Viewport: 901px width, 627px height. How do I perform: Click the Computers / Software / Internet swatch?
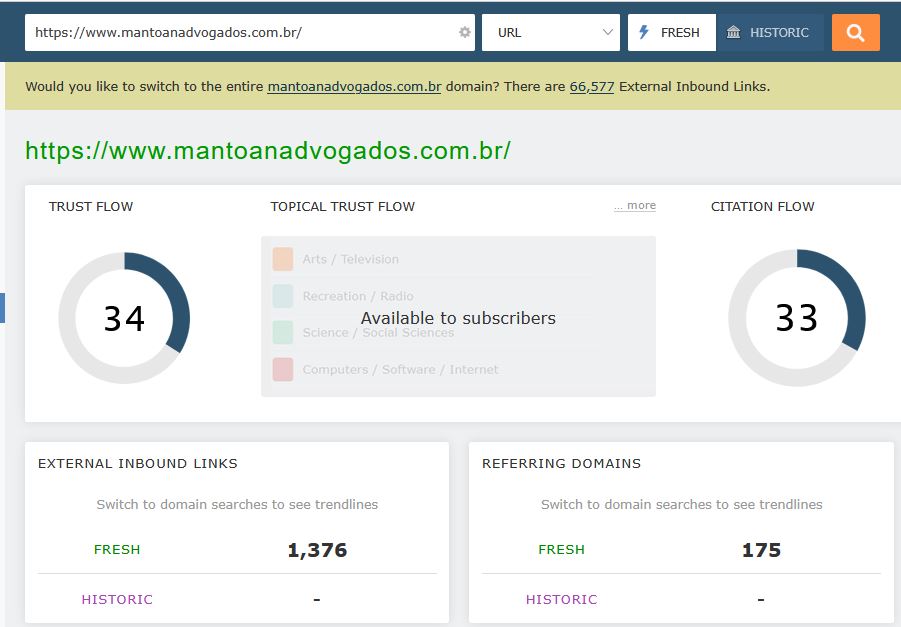283,370
